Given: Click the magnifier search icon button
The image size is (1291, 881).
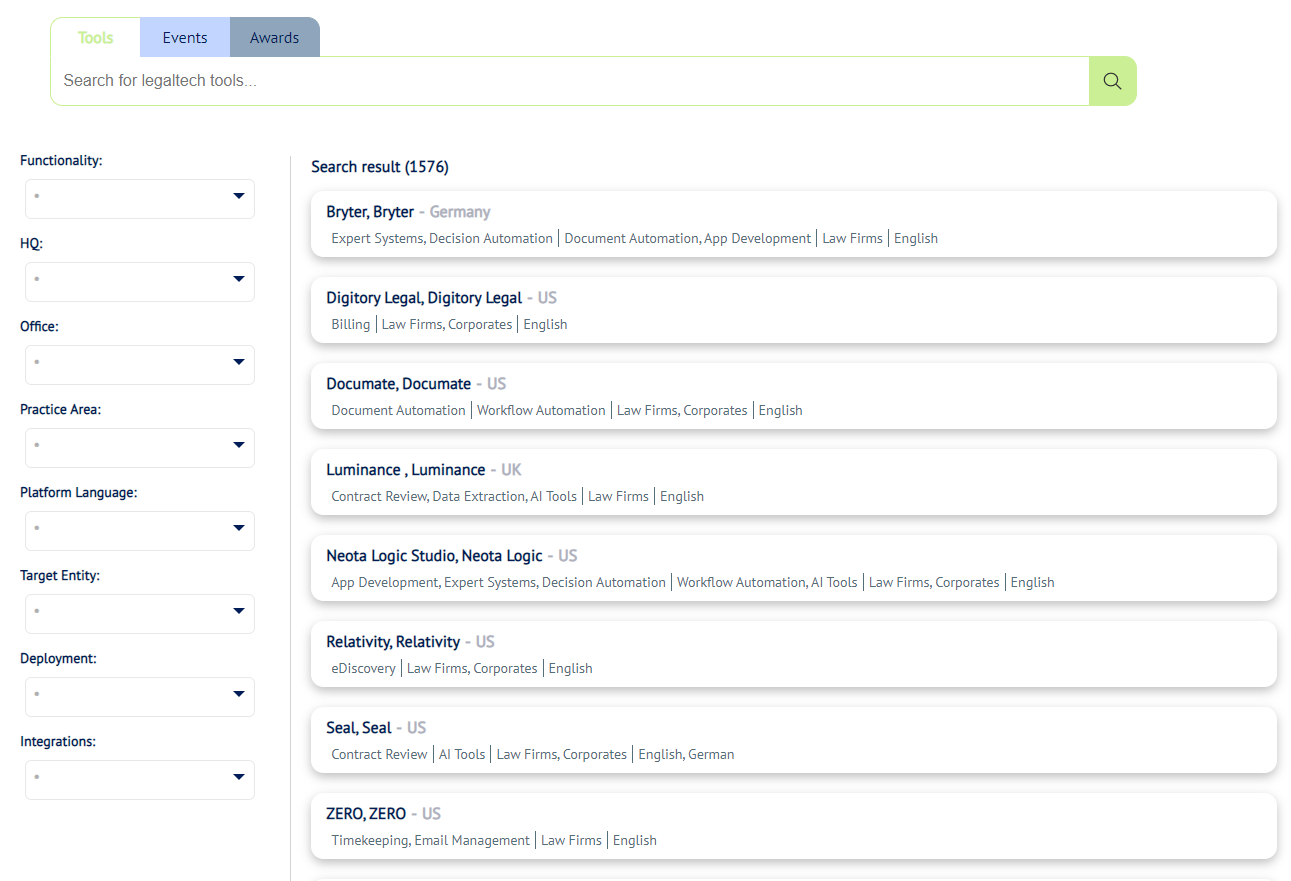Looking at the screenshot, I should pos(1112,81).
